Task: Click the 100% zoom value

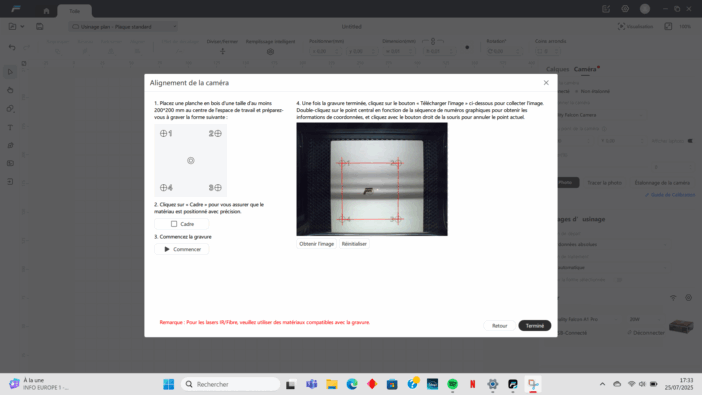Action: tap(685, 26)
